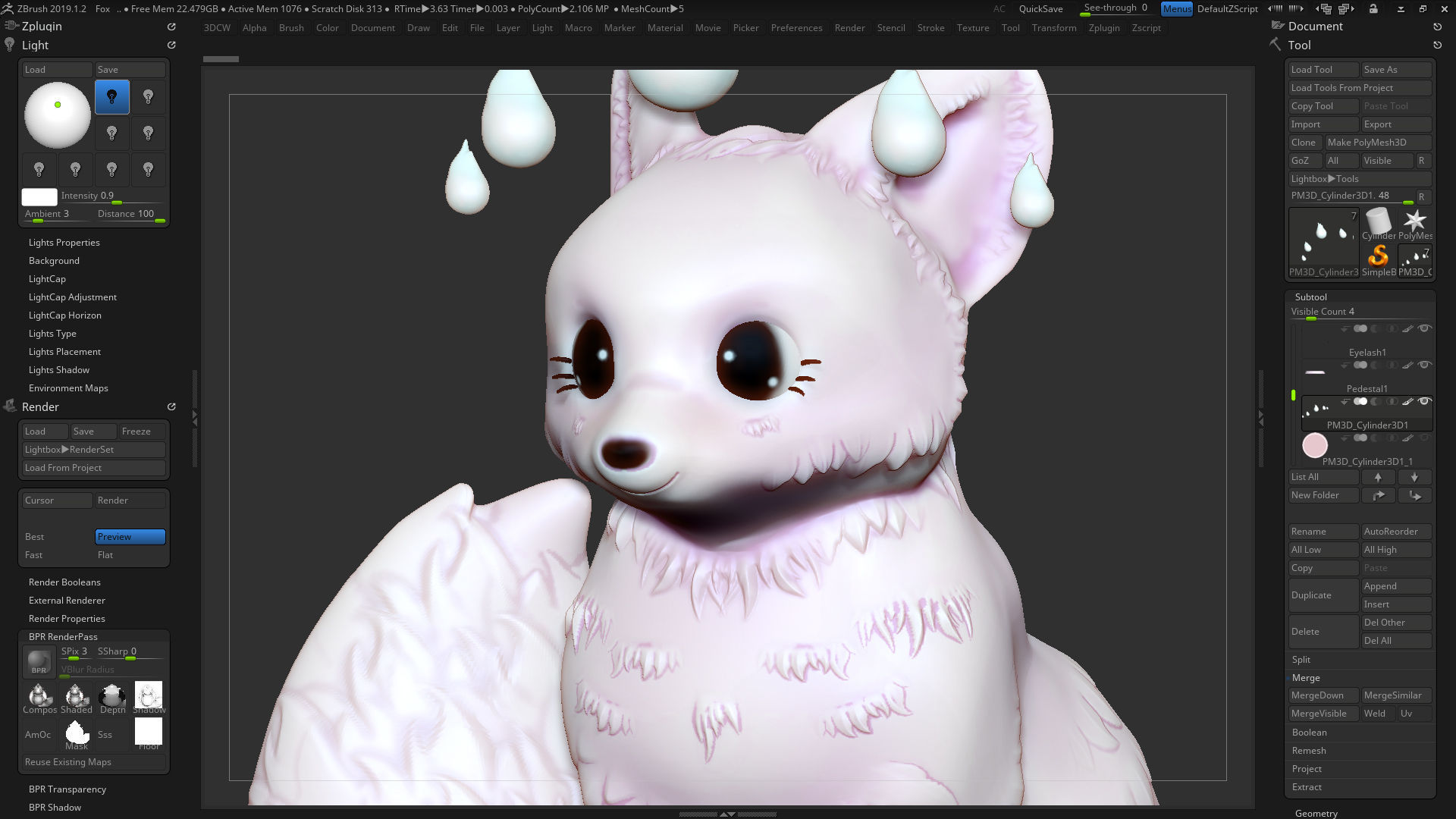Move selected subtool up with arrow
The height and width of the screenshot is (819, 1456).
tap(1378, 477)
